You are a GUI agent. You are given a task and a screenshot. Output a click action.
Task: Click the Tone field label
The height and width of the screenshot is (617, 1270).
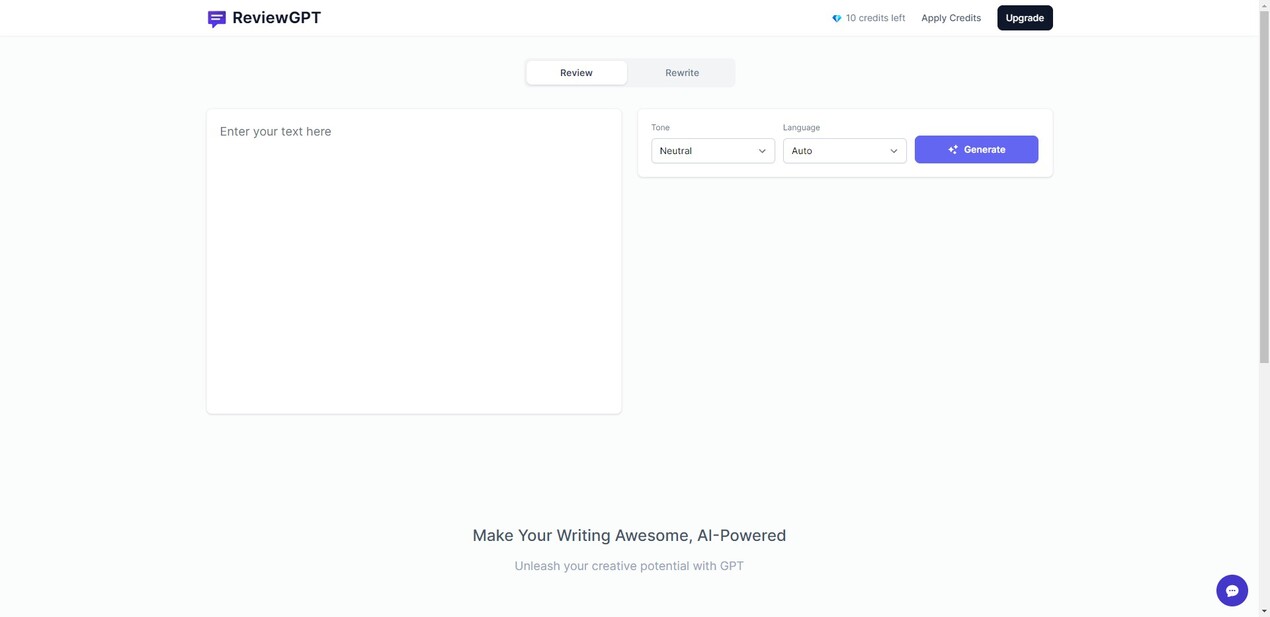point(660,128)
